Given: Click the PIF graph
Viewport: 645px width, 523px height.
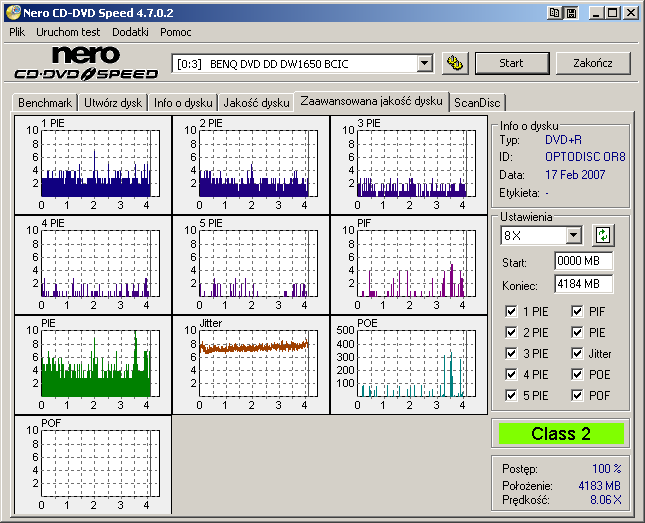Looking at the screenshot, I should (409, 265).
